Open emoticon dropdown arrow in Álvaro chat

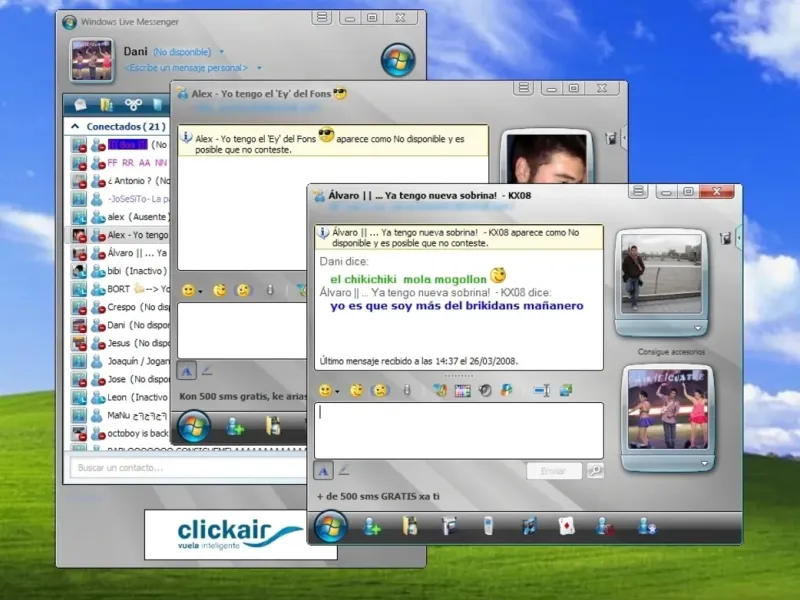pos(337,392)
